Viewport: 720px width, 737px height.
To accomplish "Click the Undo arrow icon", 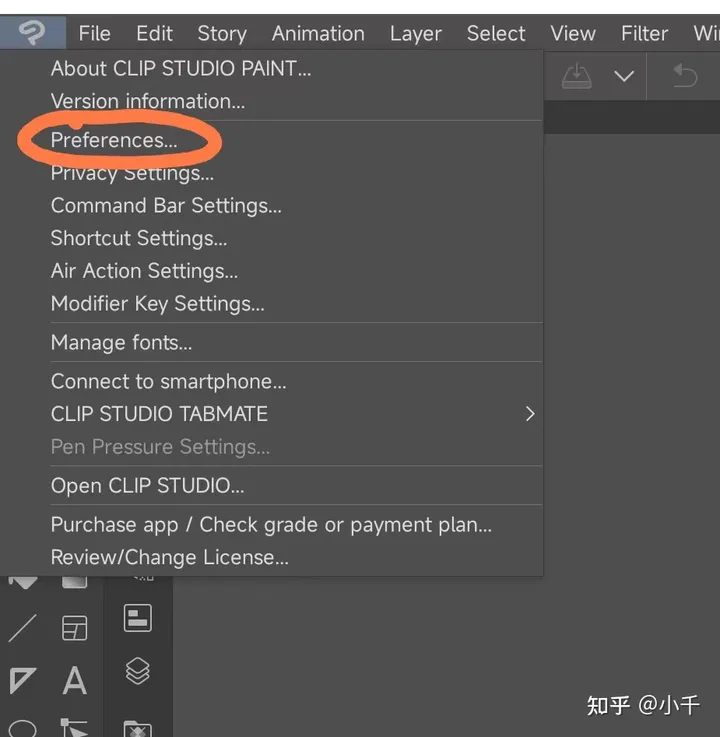I will 685,76.
